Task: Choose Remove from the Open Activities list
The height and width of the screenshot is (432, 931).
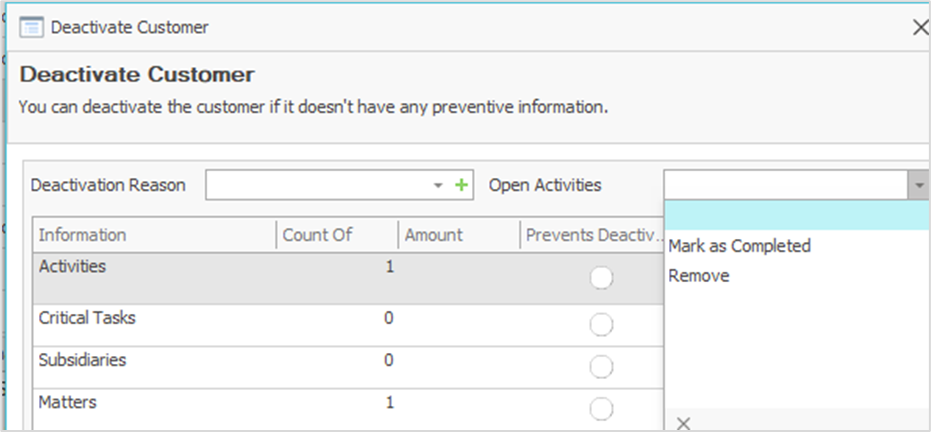Action: click(699, 276)
